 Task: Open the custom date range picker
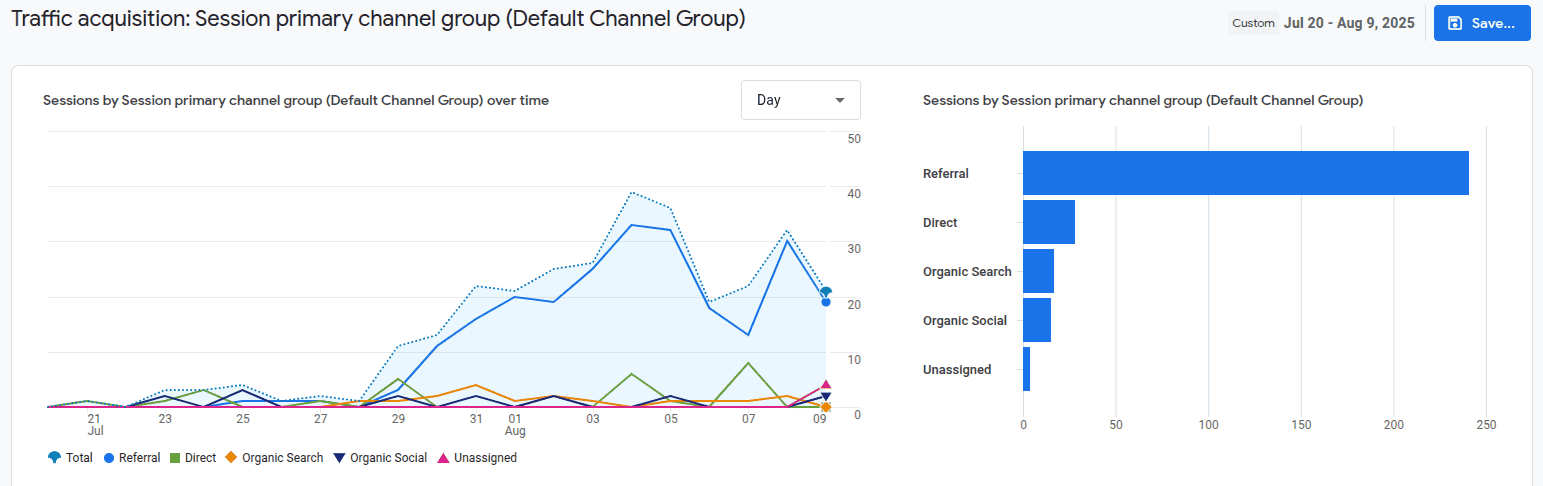(1349, 23)
